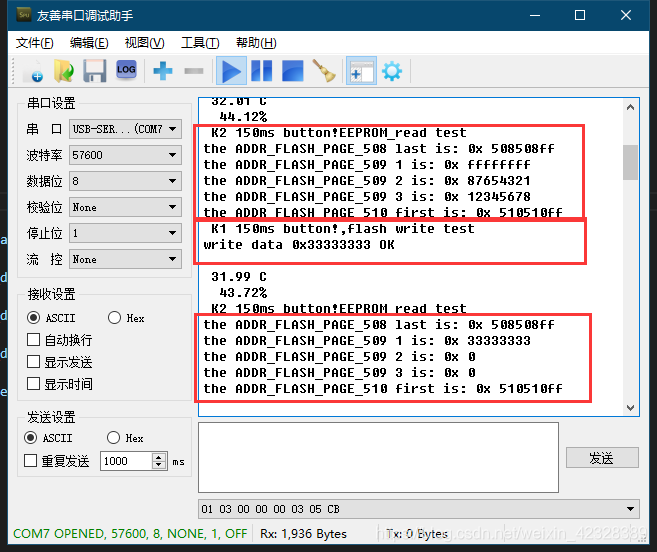Click the receive area scrollbar thumb
The image size is (657, 552).
tap(630, 162)
